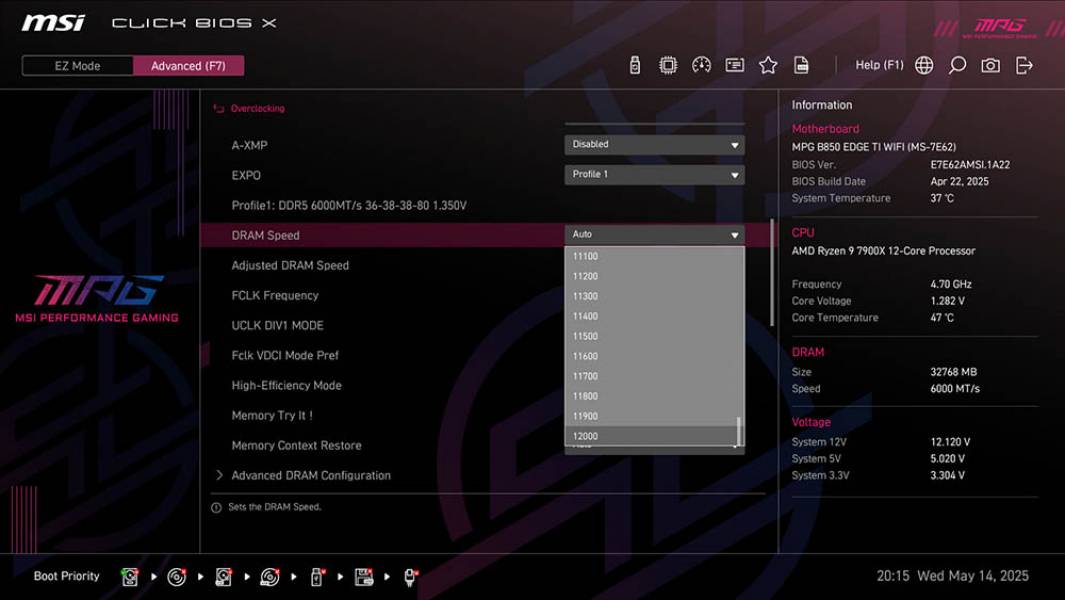Open the EXPO Profile 1 dropdown

654,175
